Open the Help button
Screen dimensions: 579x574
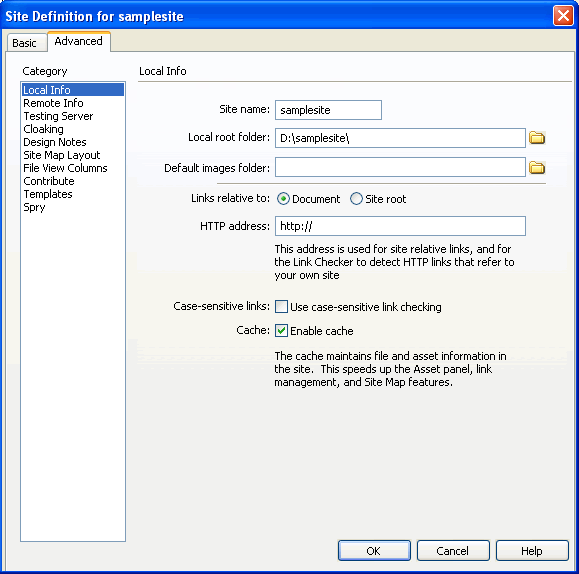[532, 551]
